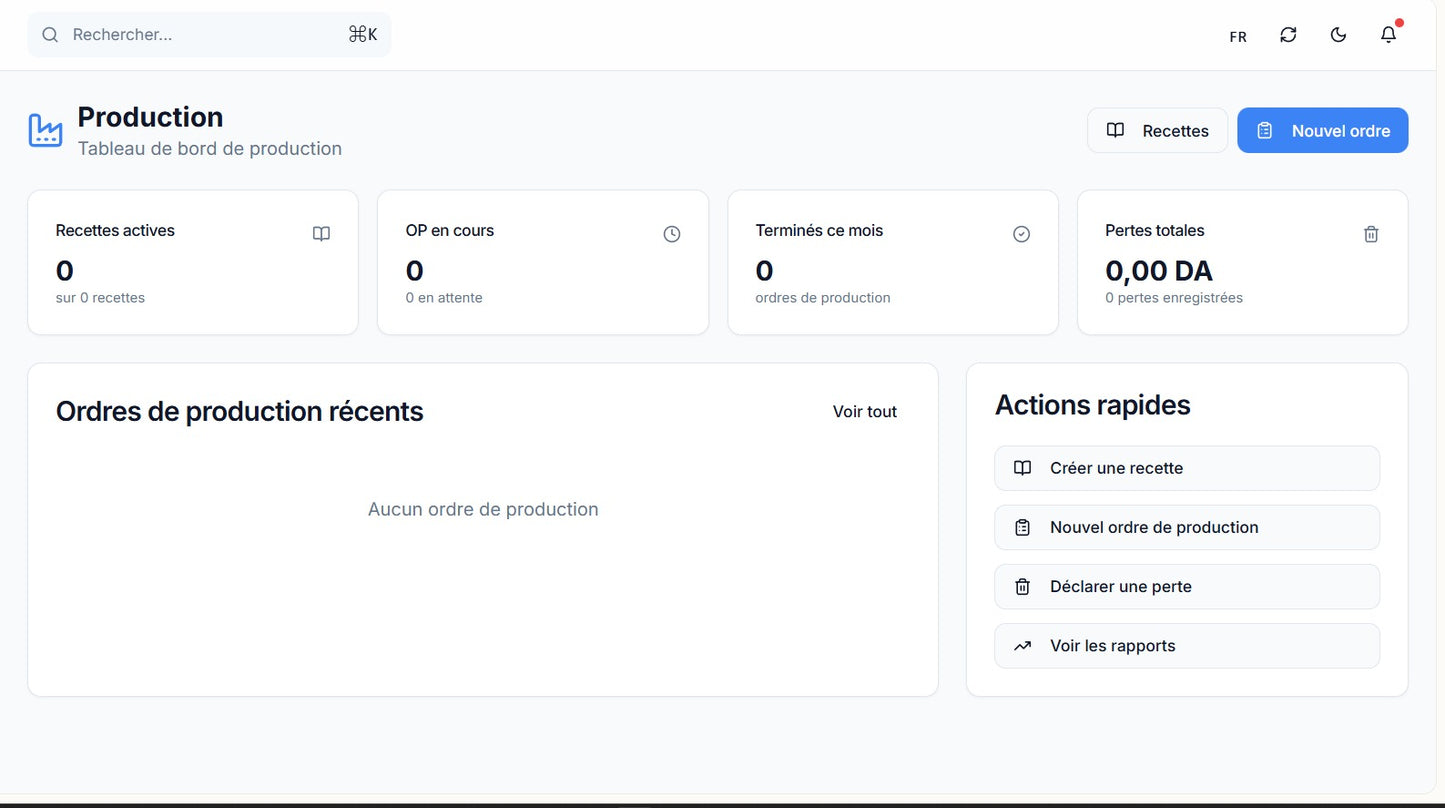Toggle dark mode with the moon icon
Viewport: 1445px width, 808px height.
pos(1338,35)
